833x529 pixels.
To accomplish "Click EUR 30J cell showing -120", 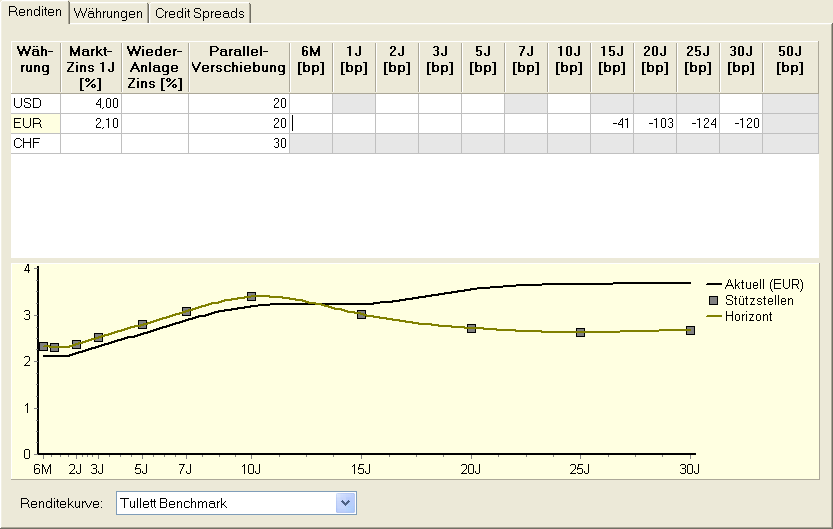I will [741, 123].
